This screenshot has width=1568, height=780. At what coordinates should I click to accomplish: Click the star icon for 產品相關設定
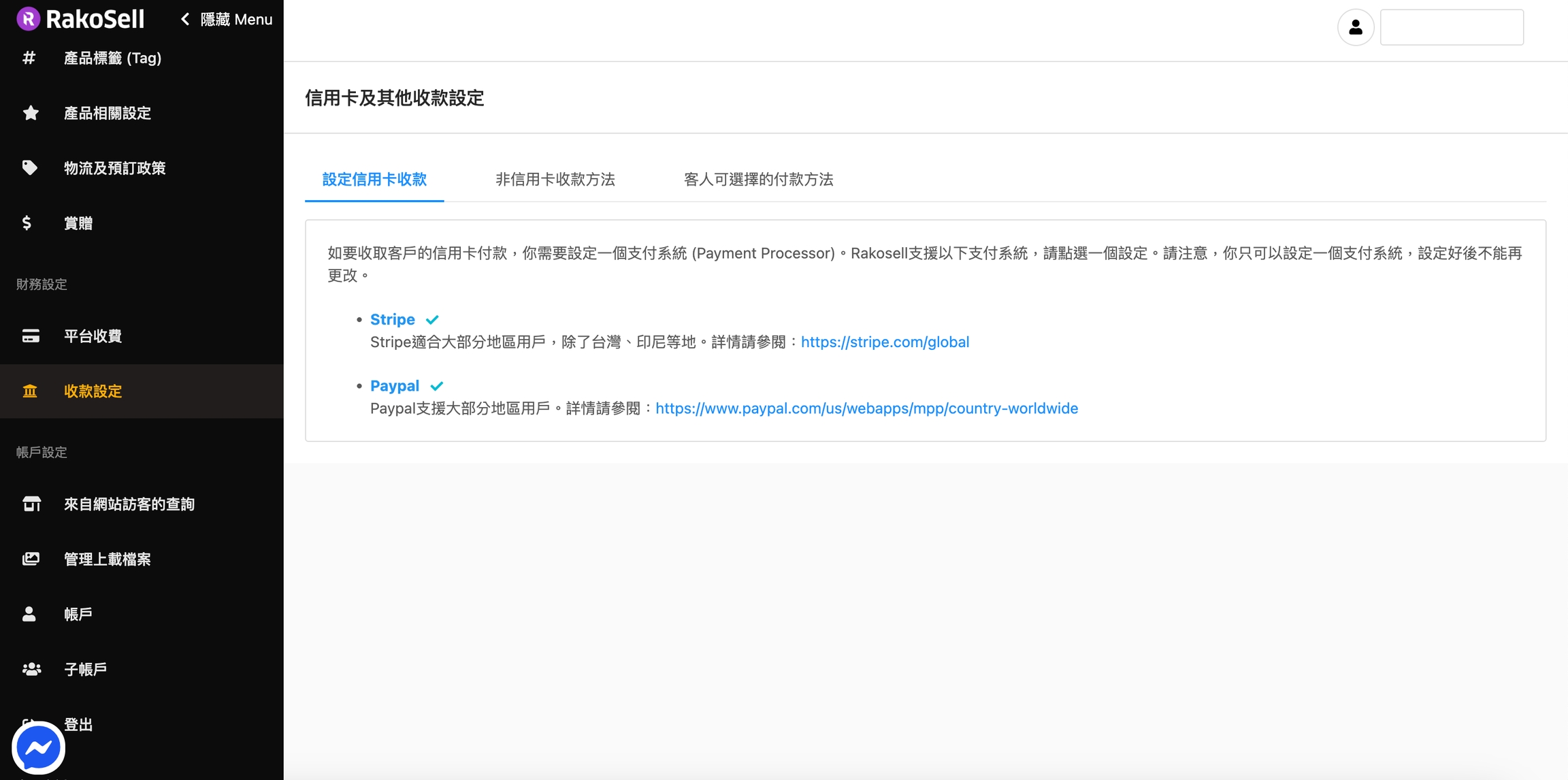[30, 113]
